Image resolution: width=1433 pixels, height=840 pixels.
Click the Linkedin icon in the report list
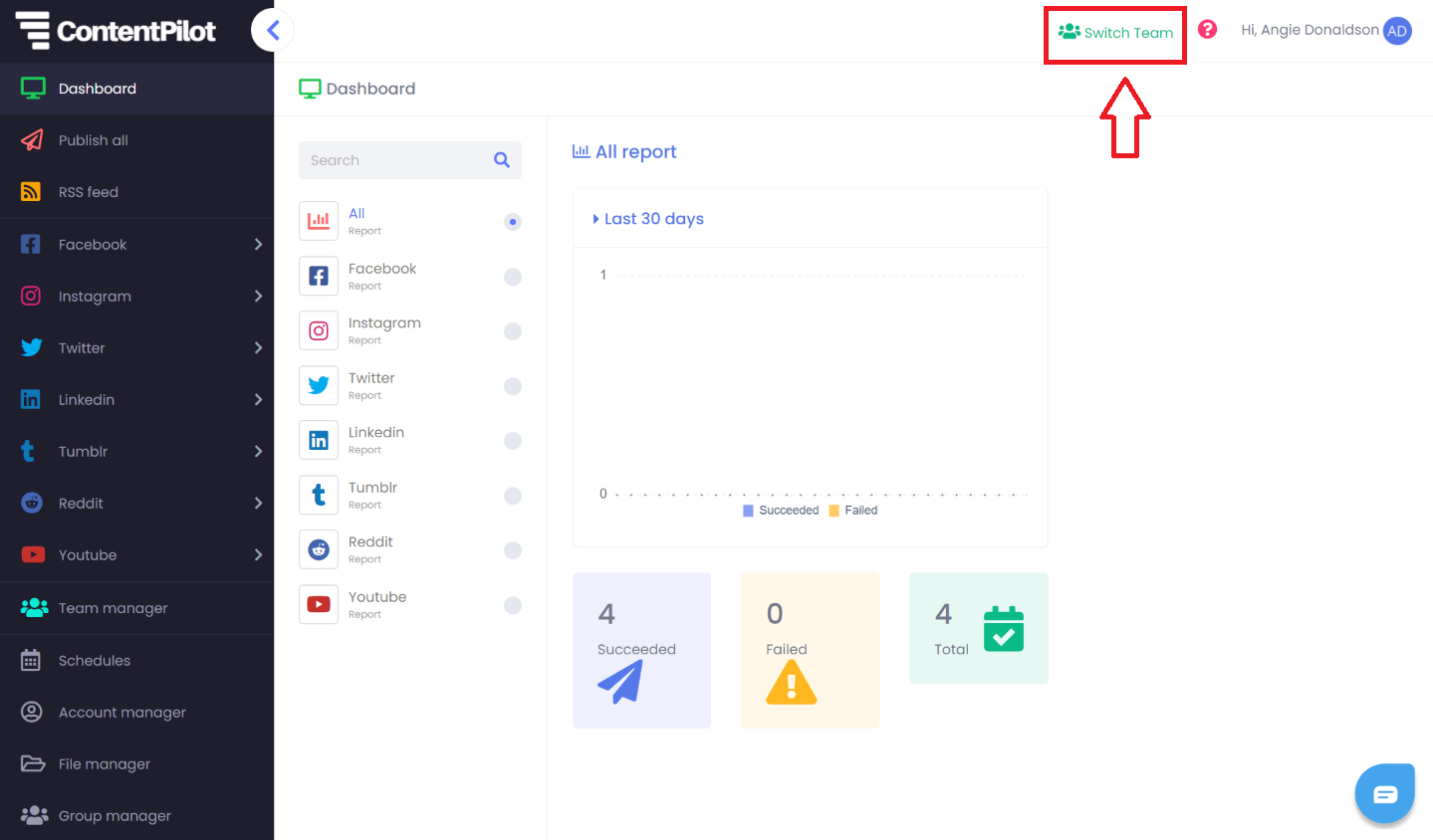click(x=319, y=440)
